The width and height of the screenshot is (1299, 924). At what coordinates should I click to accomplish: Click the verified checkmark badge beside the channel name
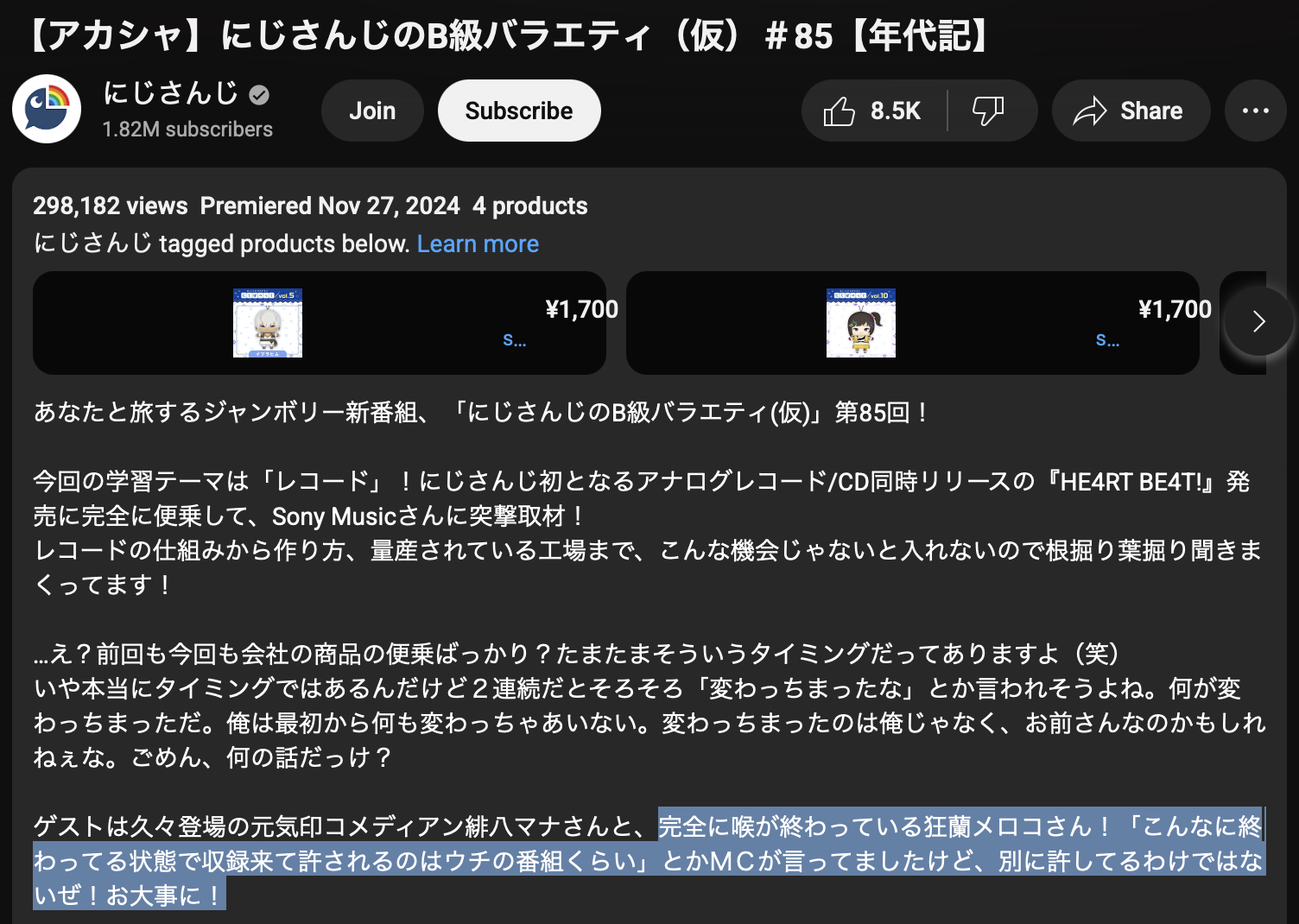259,95
